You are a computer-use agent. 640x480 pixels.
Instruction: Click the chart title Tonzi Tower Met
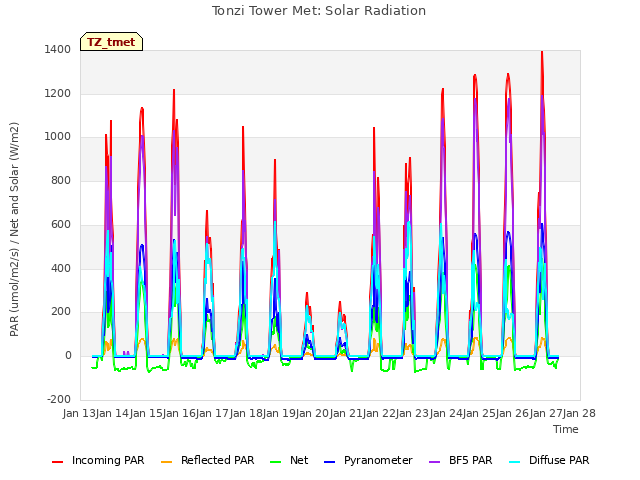319,11
